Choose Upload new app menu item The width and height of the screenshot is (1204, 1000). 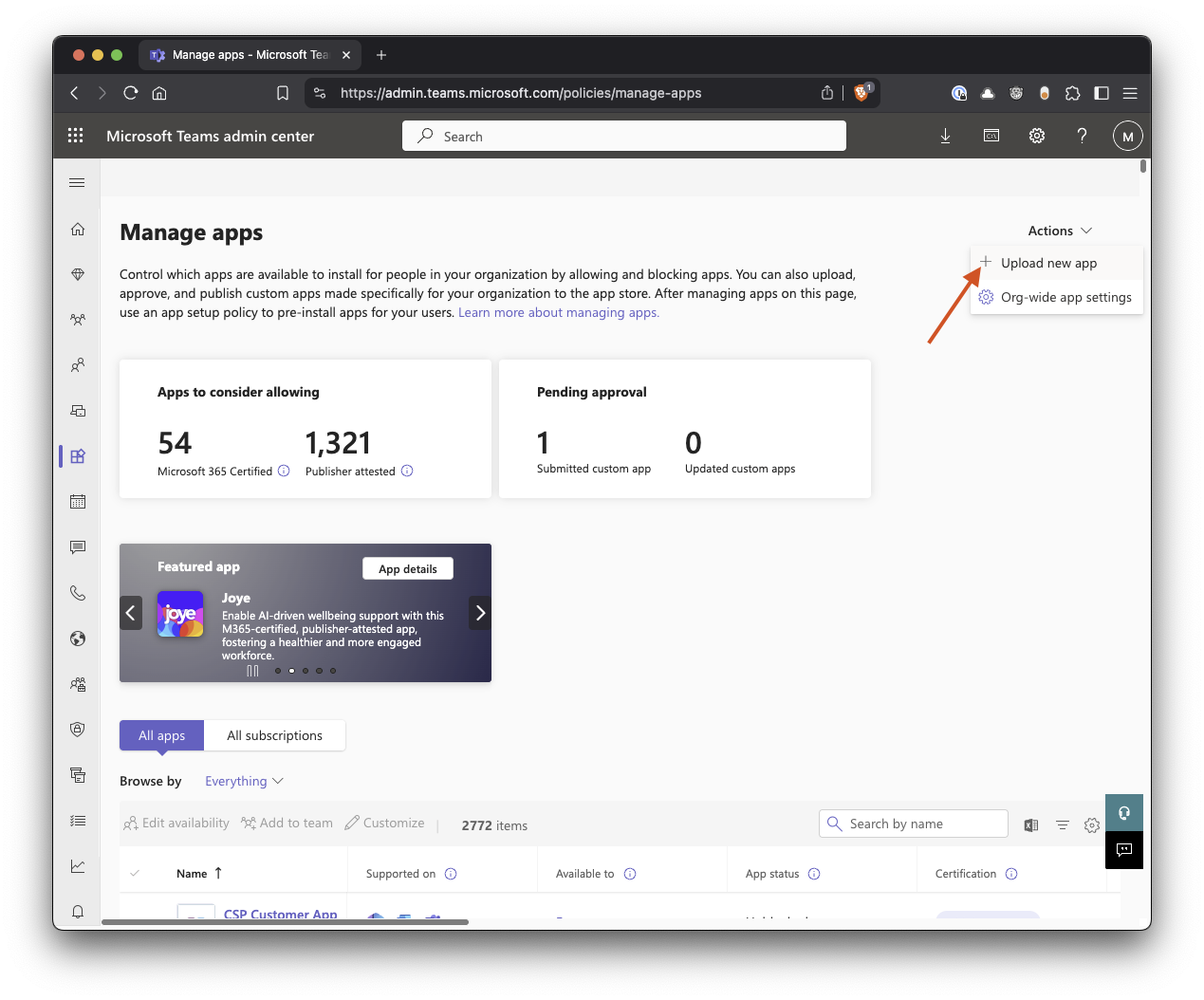(1048, 263)
